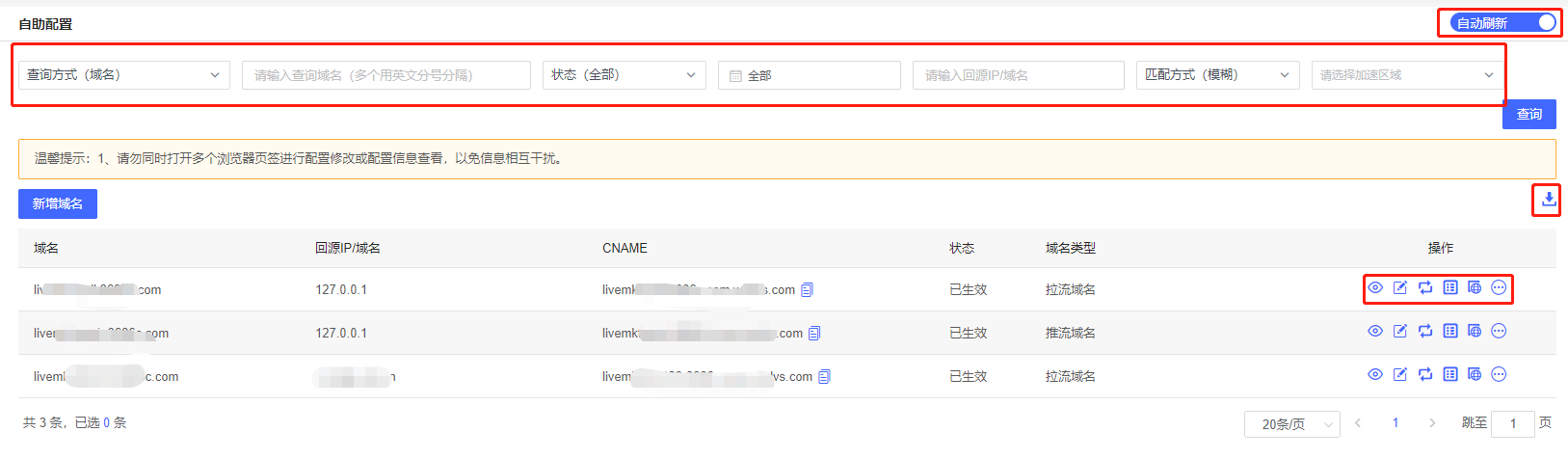1568x459 pixels.
Task: Focus the 请输入查询域名 input field
Action: pyautogui.click(x=386, y=75)
